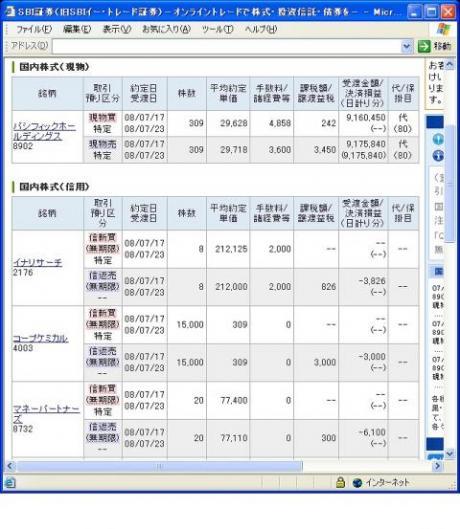Viewport: 460px width, 529px height.
Task: Click the lower round blue icon in sidebar
Action: 438,155
